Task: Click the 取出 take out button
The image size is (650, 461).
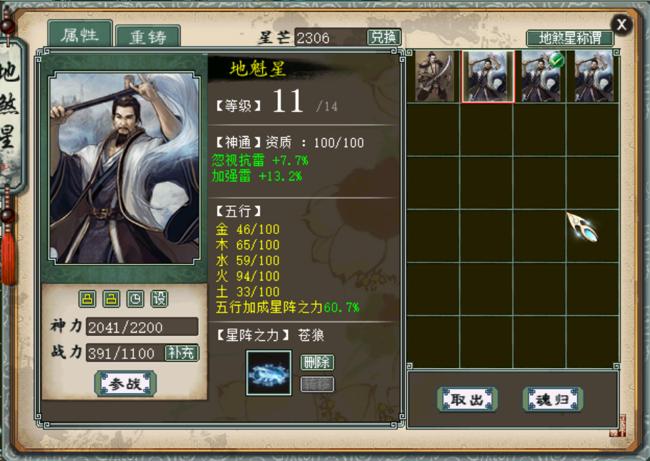Action: (467, 399)
